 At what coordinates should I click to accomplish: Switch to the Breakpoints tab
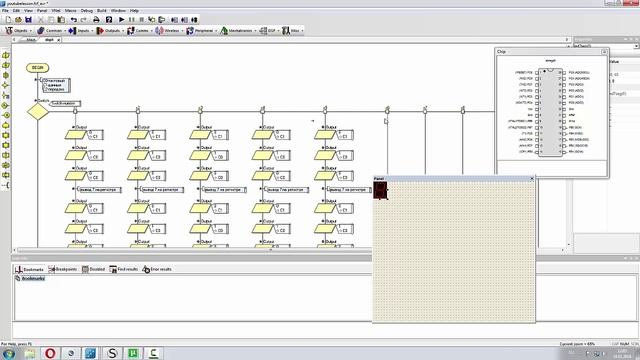(63, 269)
